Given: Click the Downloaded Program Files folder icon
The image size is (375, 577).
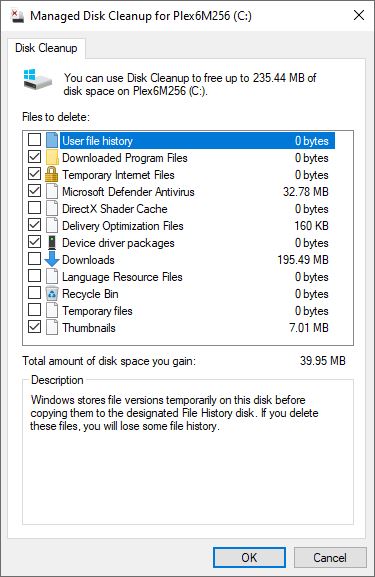Looking at the screenshot, I should click(52, 157).
